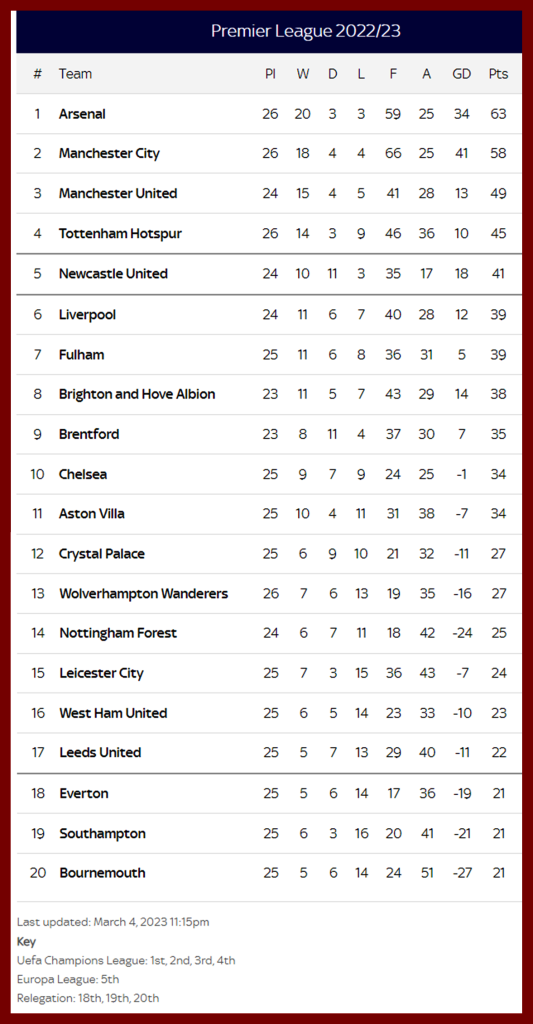Click the Everton team name
Image resolution: width=533 pixels, height=1024 pixels.
(x=84, y=793)
